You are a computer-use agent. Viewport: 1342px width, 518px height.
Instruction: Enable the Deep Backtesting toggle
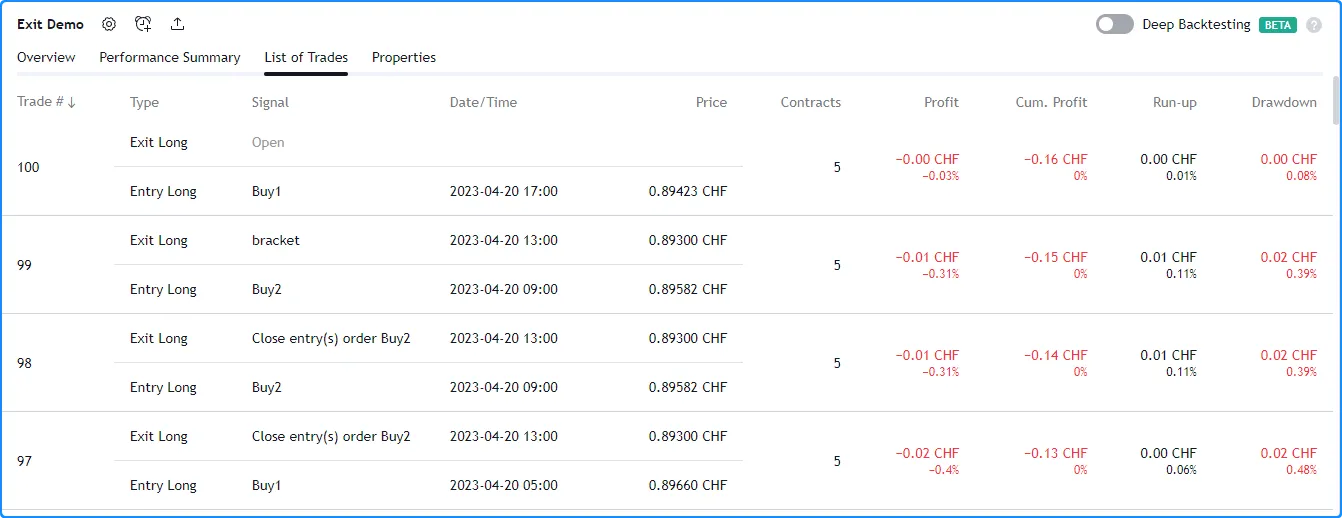tap(1114, 25)
